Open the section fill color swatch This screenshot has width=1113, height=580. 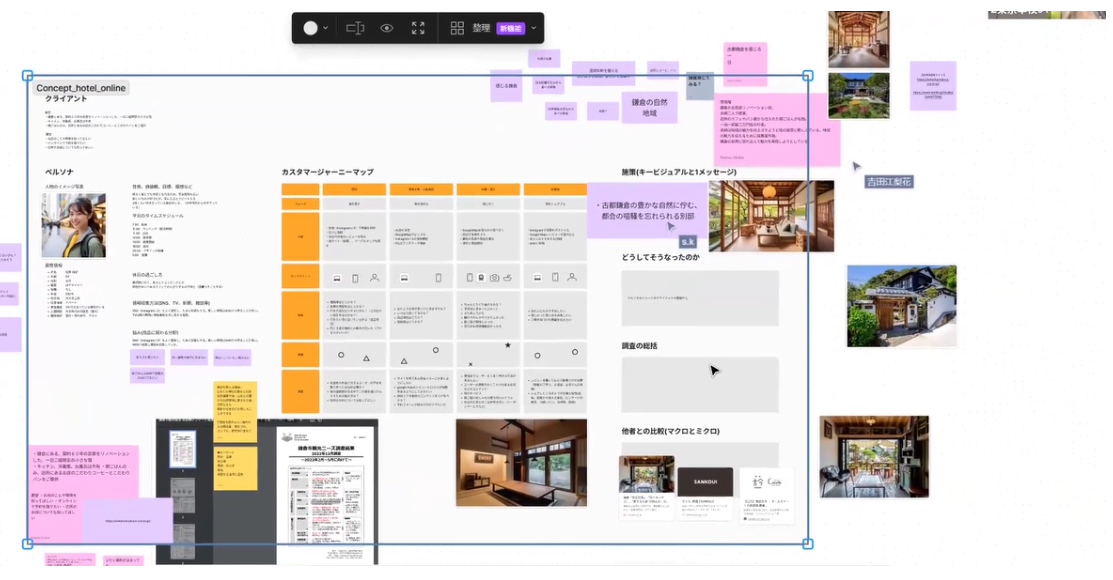pyautogui.click(x=310, y=28)
